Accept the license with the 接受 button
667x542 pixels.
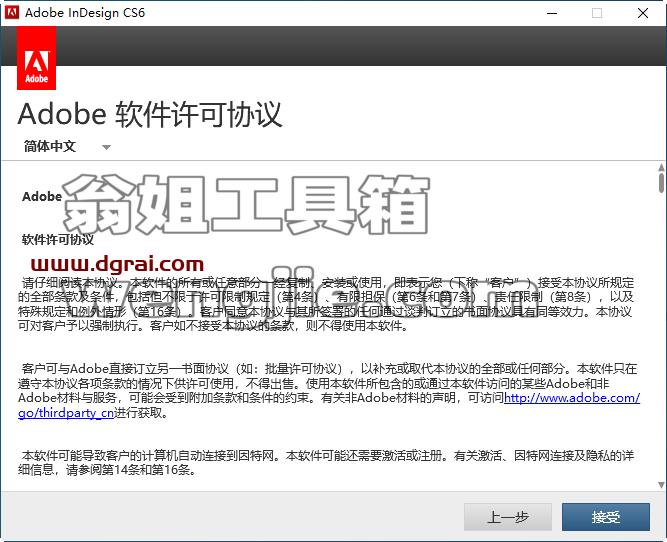click(606, 517)
